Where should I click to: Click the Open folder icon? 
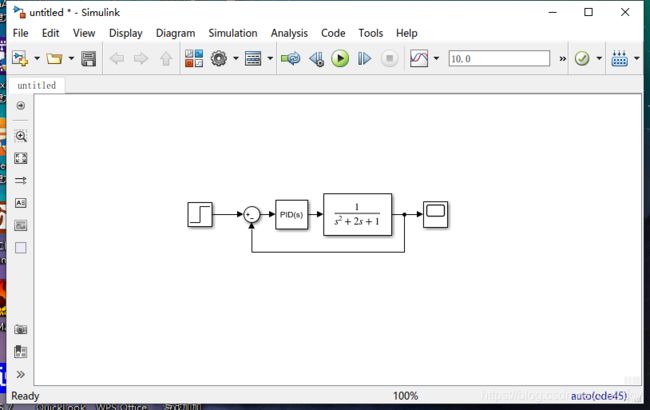click(x=54, y=58)
